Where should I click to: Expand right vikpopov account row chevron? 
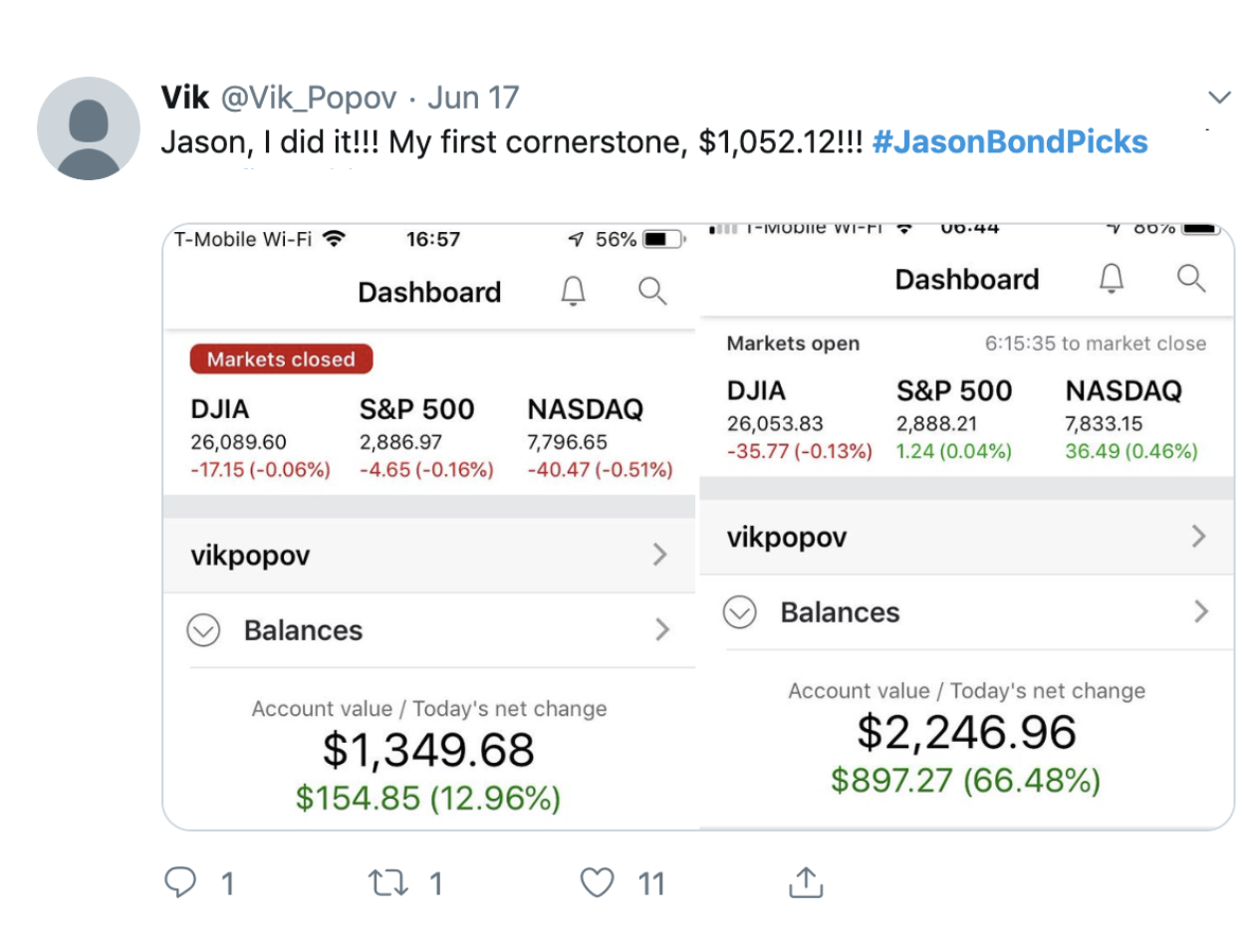(x=1199, y=537)
